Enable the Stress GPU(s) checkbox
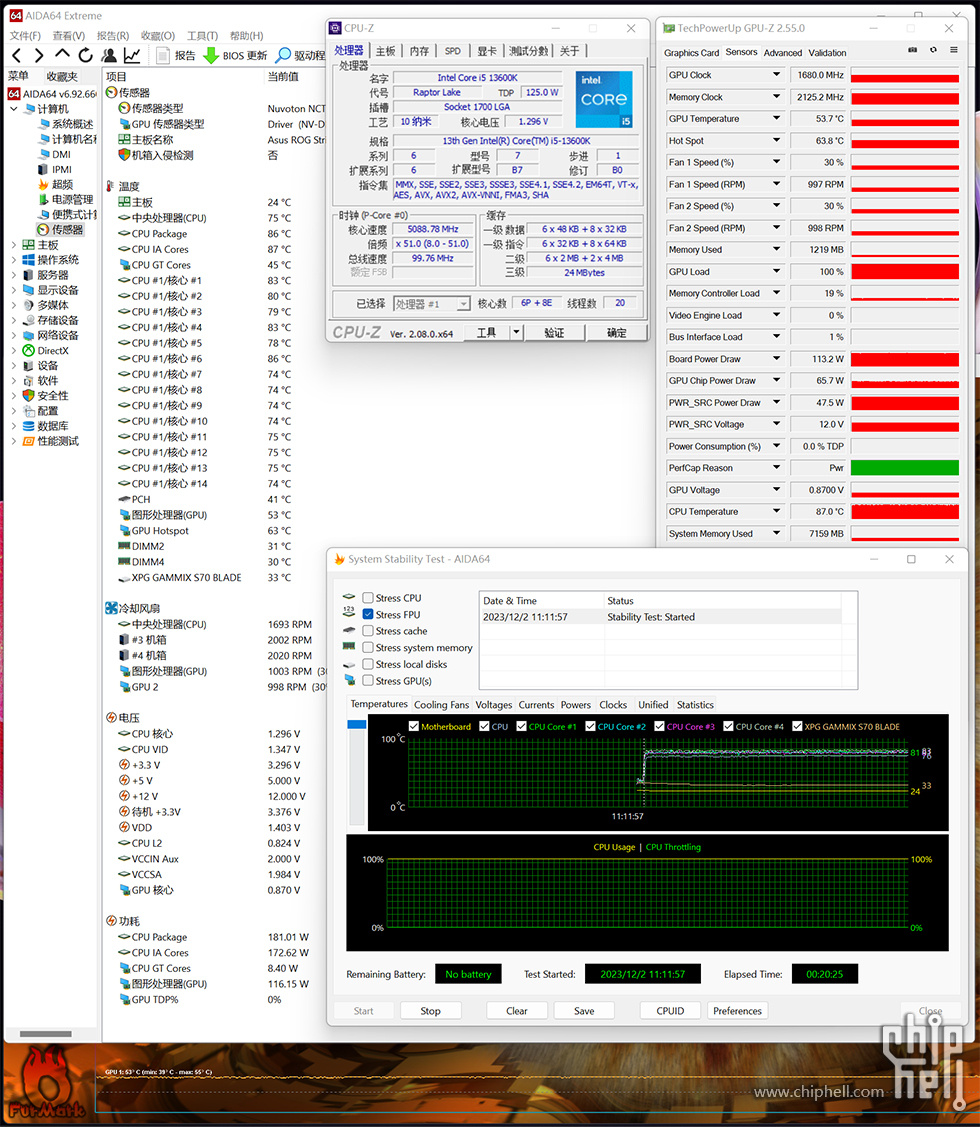Image resolution: width=980 pixels, height=1127 pixels. (x=368, y=681)
